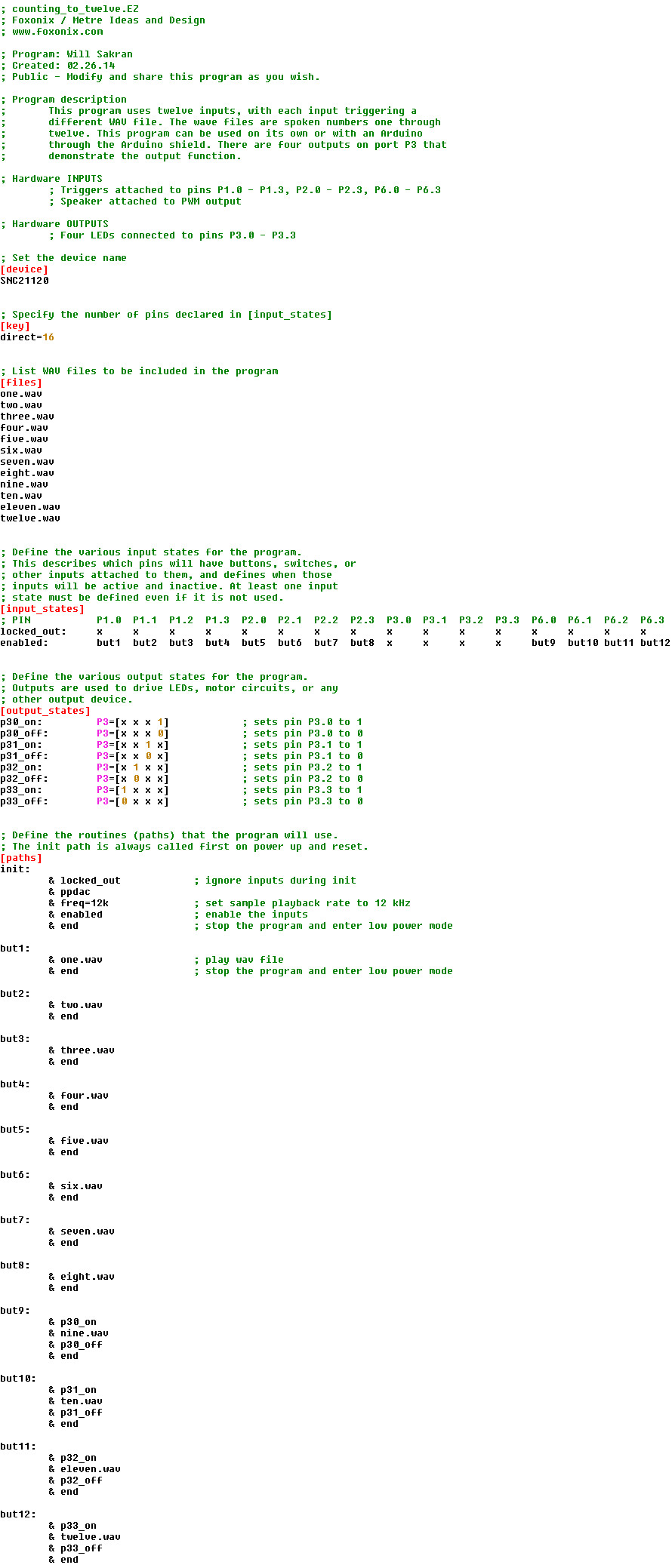Viewport: 672px width, 1568px height.
Task: Click the '& two.wav' line under but2
Action: pos(76,1005)
